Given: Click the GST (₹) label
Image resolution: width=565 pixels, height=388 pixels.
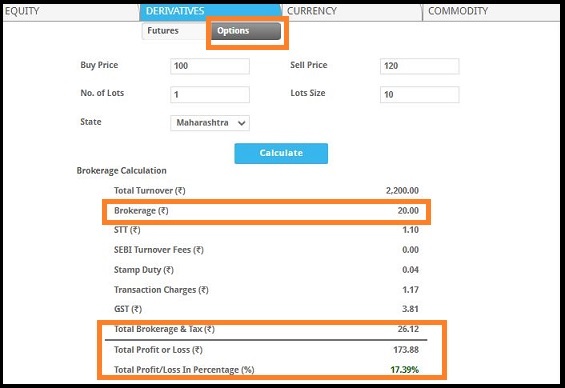Looking at the screenshot, I should 128,309.
